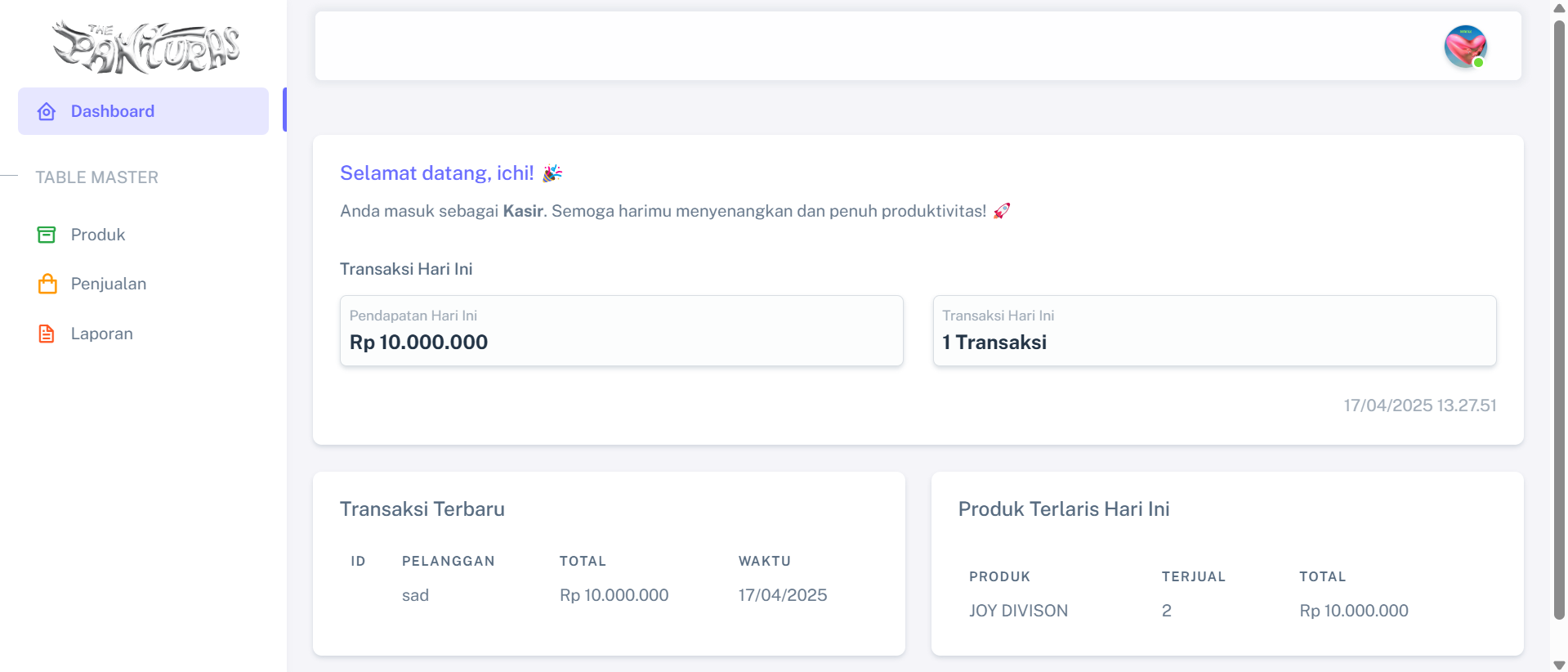Click The Panturas logo
This screenshot has width=1568, height=672.
point(145,47)
